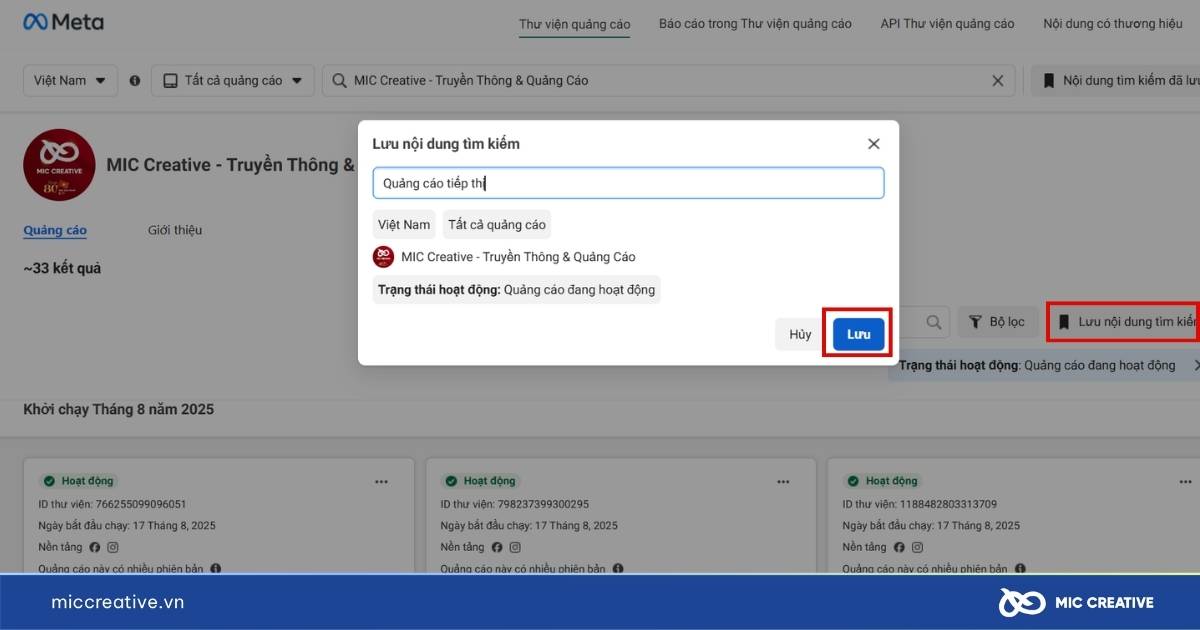
Task: Expand the Việt Nam country dropdown
Action: click(70, 80)
